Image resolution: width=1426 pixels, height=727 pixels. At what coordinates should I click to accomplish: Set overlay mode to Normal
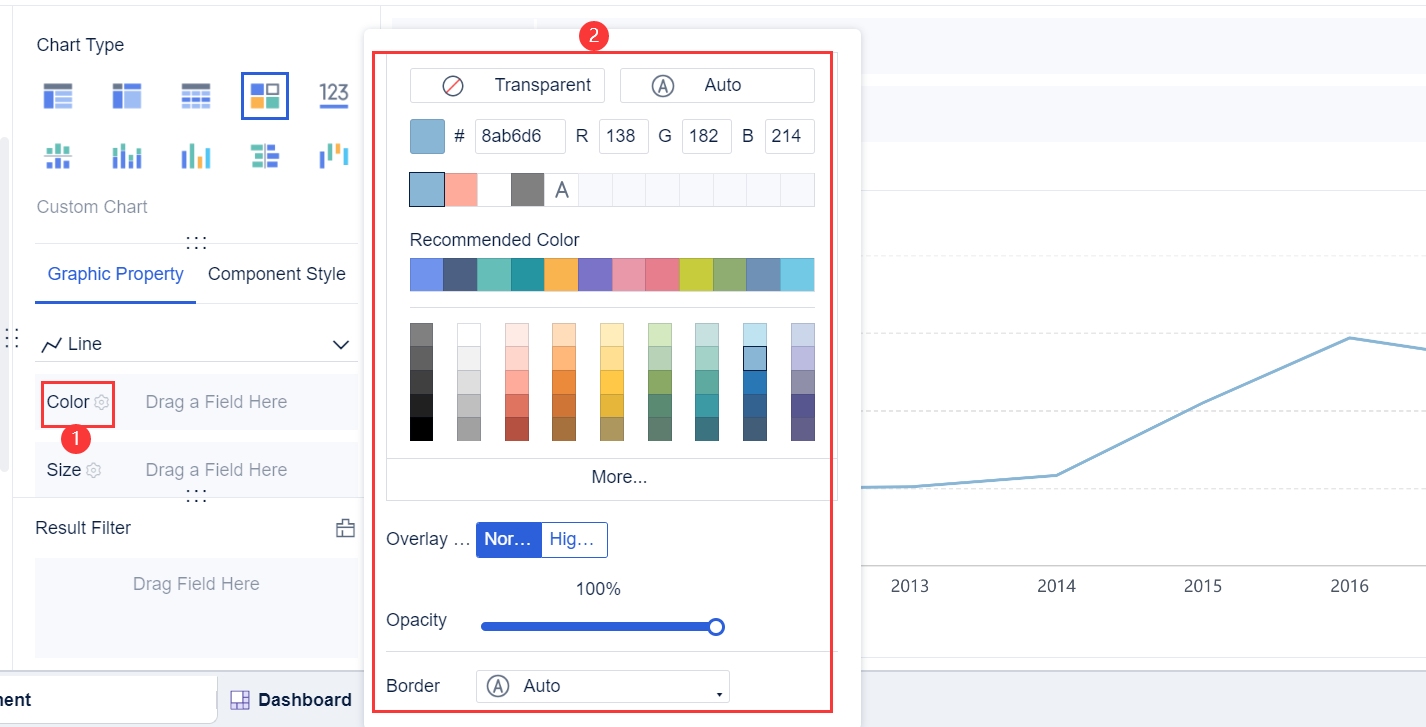pos(509,539)
